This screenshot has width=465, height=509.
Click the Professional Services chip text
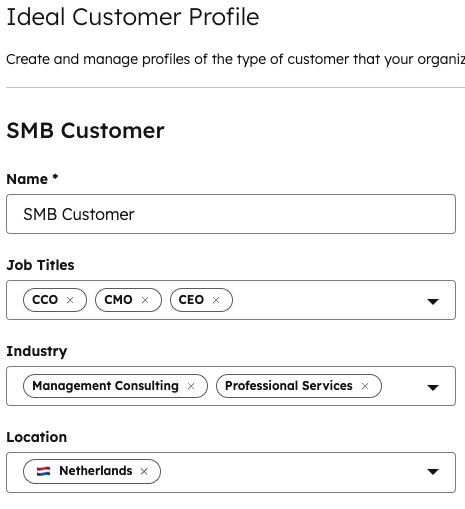[289, 386]
